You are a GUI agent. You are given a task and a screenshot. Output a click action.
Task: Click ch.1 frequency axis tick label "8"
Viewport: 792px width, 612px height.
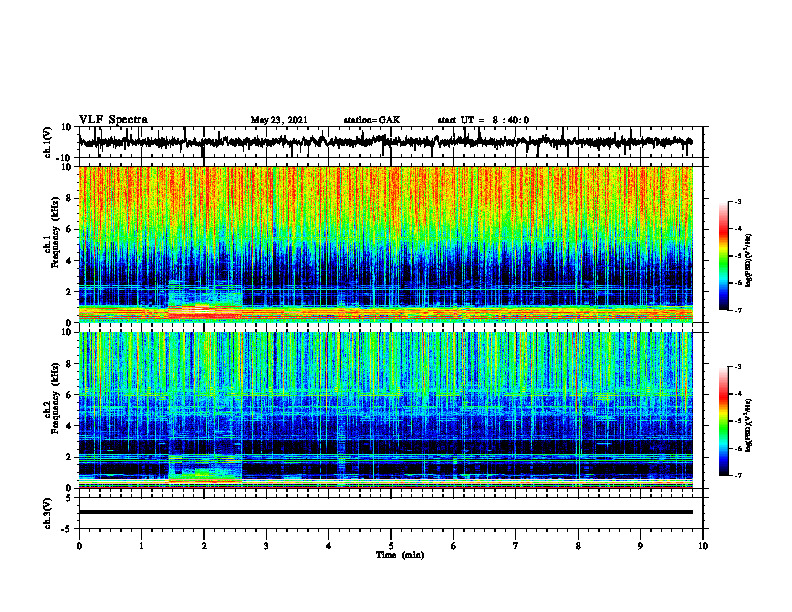[x=69, y=199]
